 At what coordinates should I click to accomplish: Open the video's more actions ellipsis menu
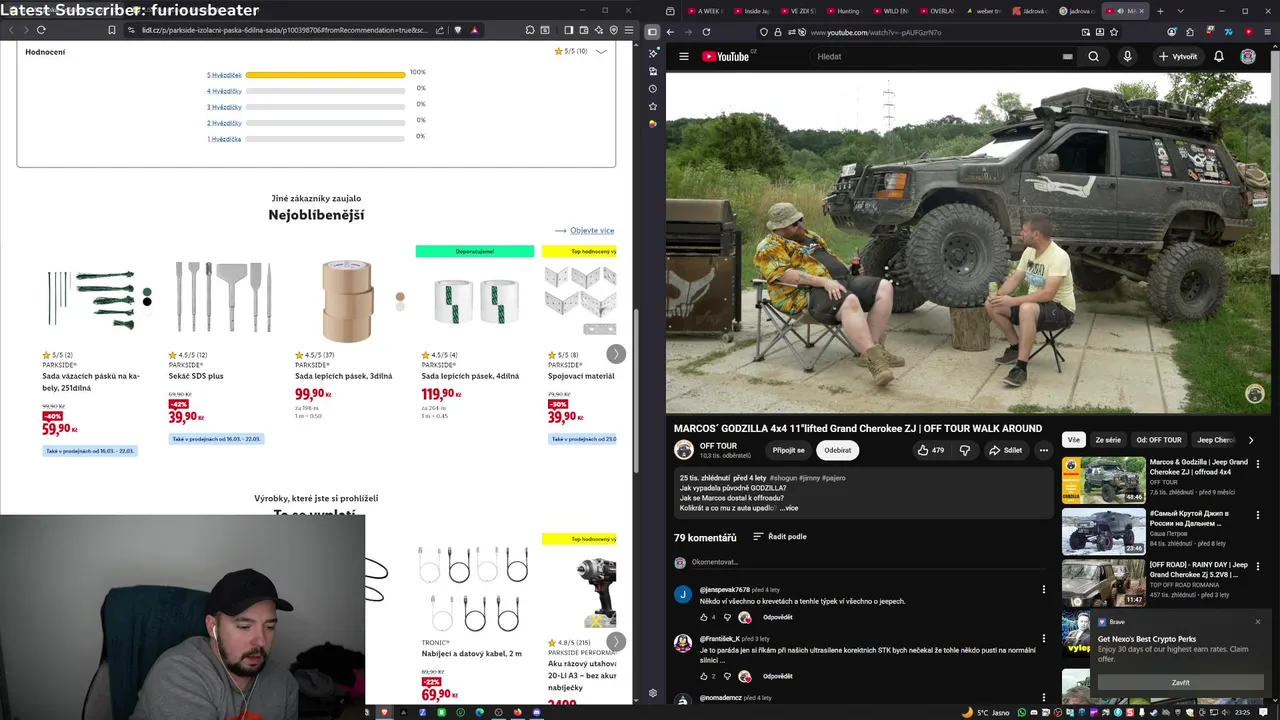tap(1043, 450)
